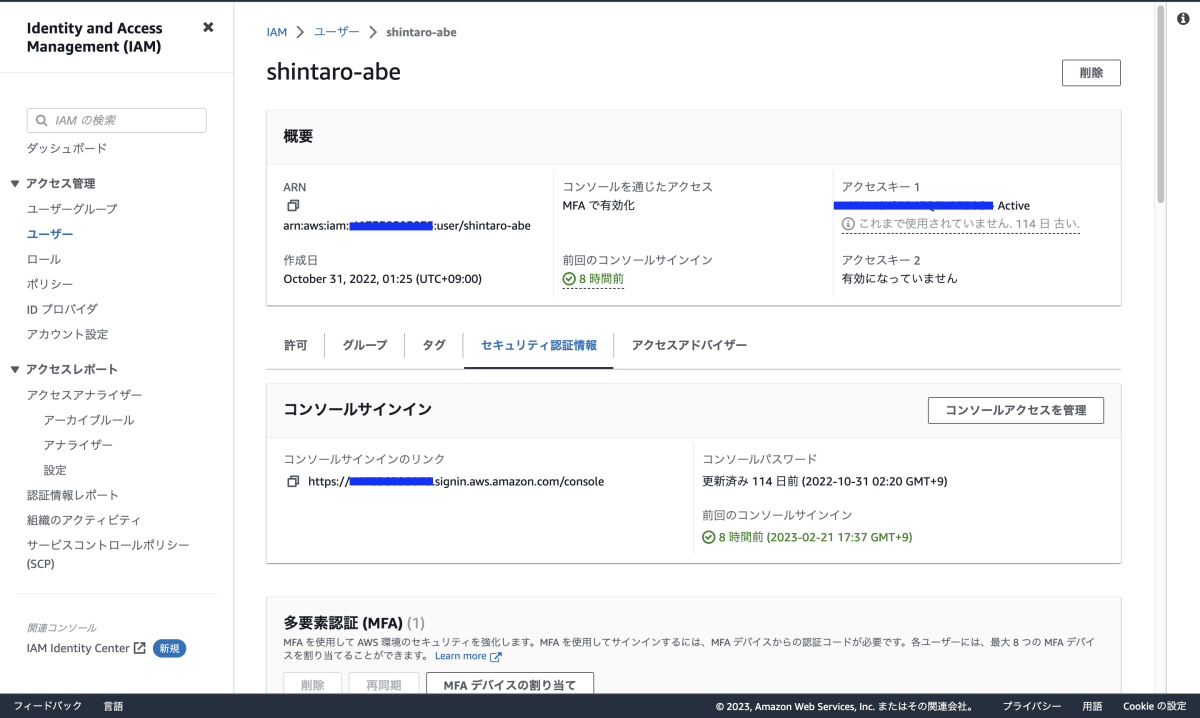This screenshot has width=1200, height=718.
Task: Click the page vertical scrollbar thumb
Action: point(1161,103)
